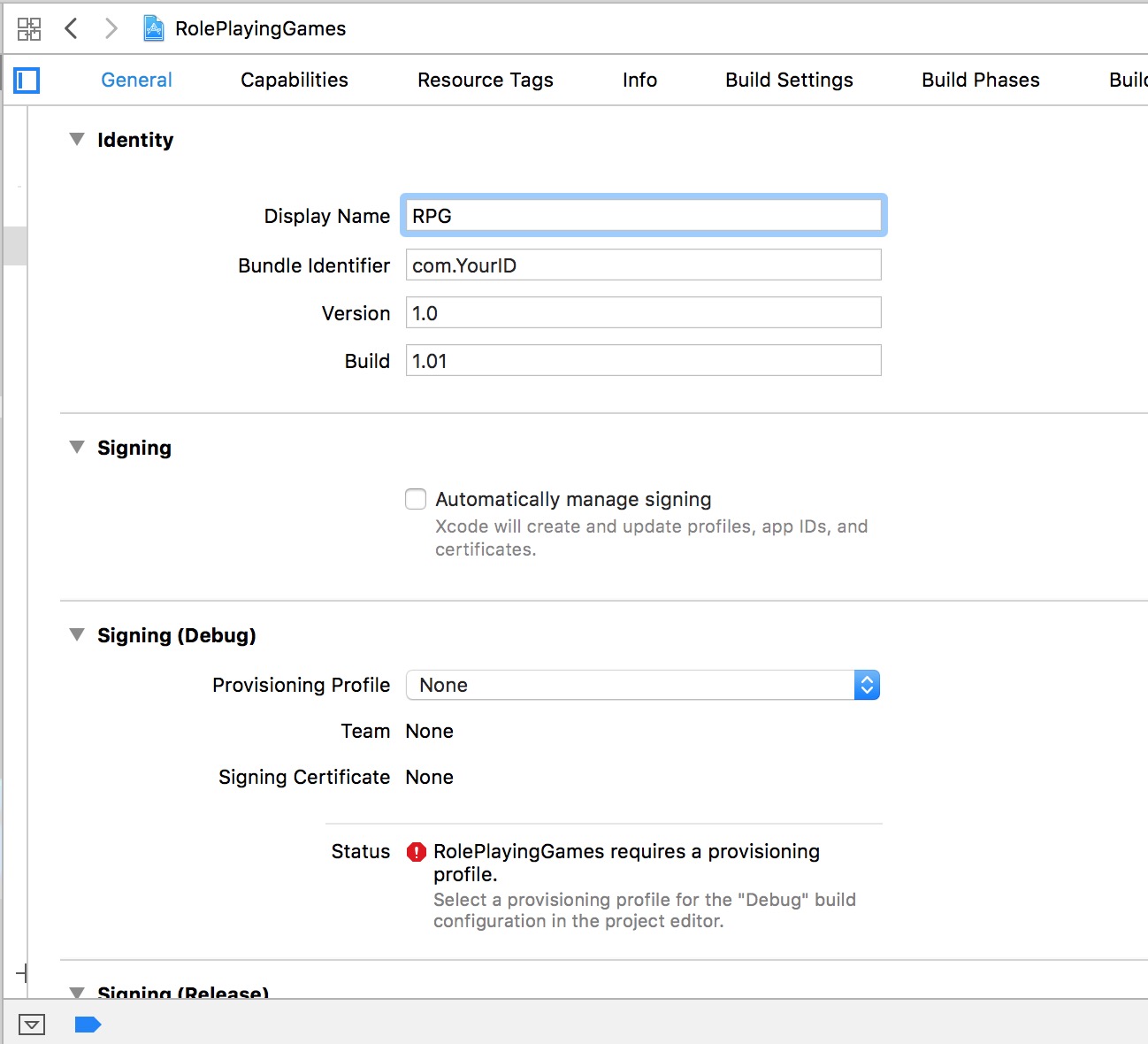Image resolution: width=1148 pixels, height=1044 pixels.
Task: Open the Build Settings tab
Action: [789, 80]
